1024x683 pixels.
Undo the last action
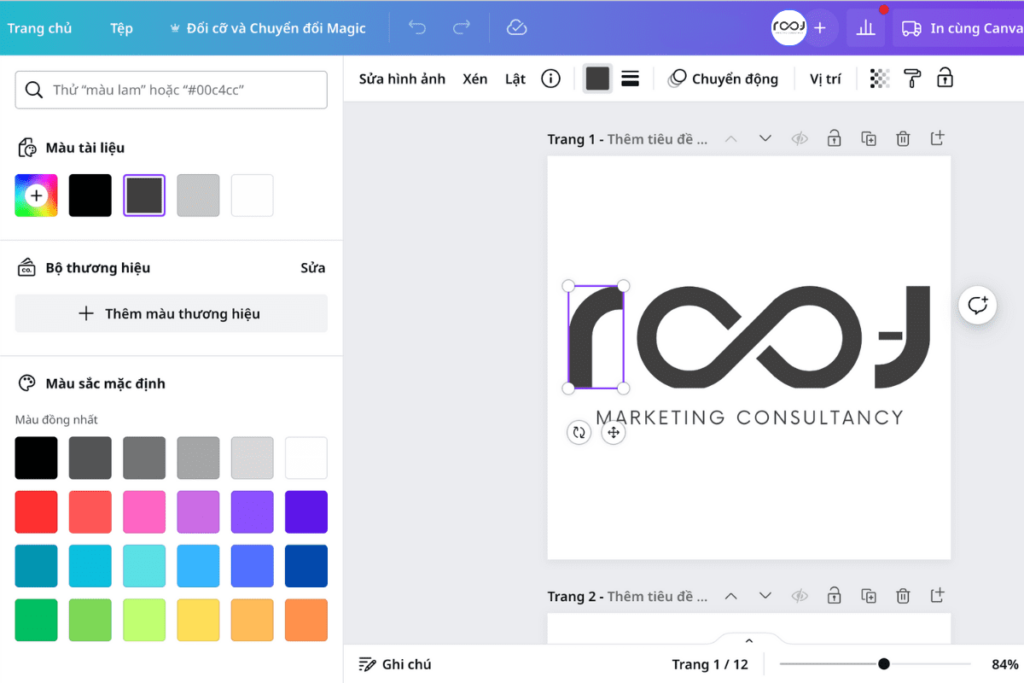click(x=417, y=27)
